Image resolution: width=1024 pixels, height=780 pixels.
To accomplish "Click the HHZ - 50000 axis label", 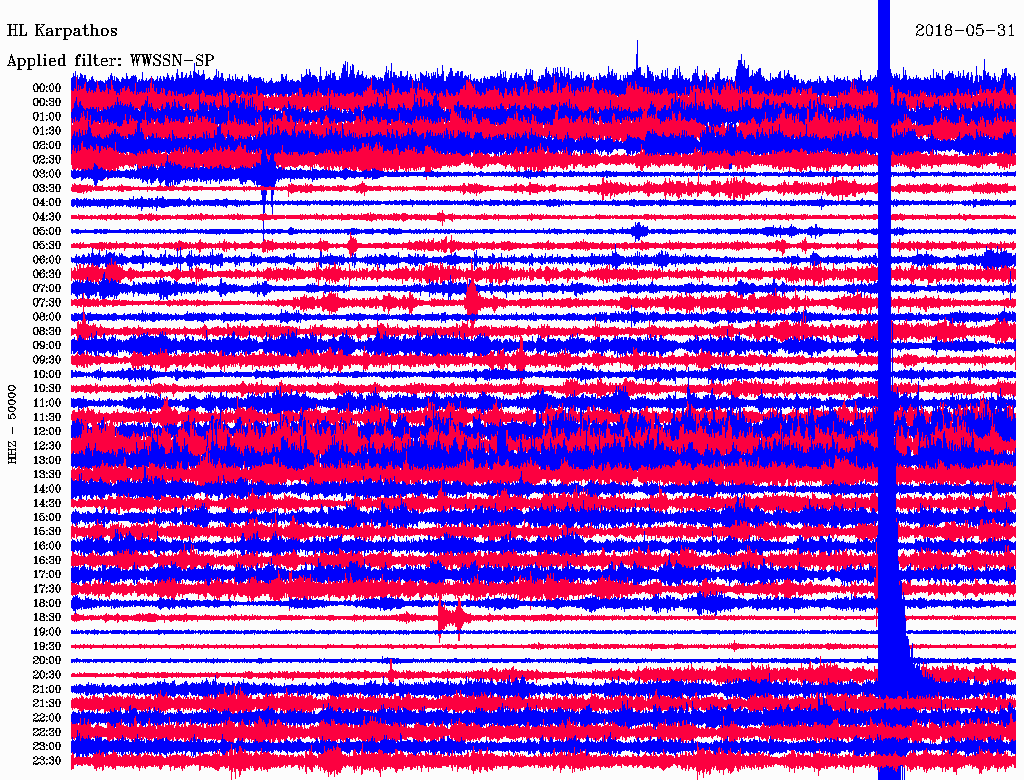I will pos(13,423).
